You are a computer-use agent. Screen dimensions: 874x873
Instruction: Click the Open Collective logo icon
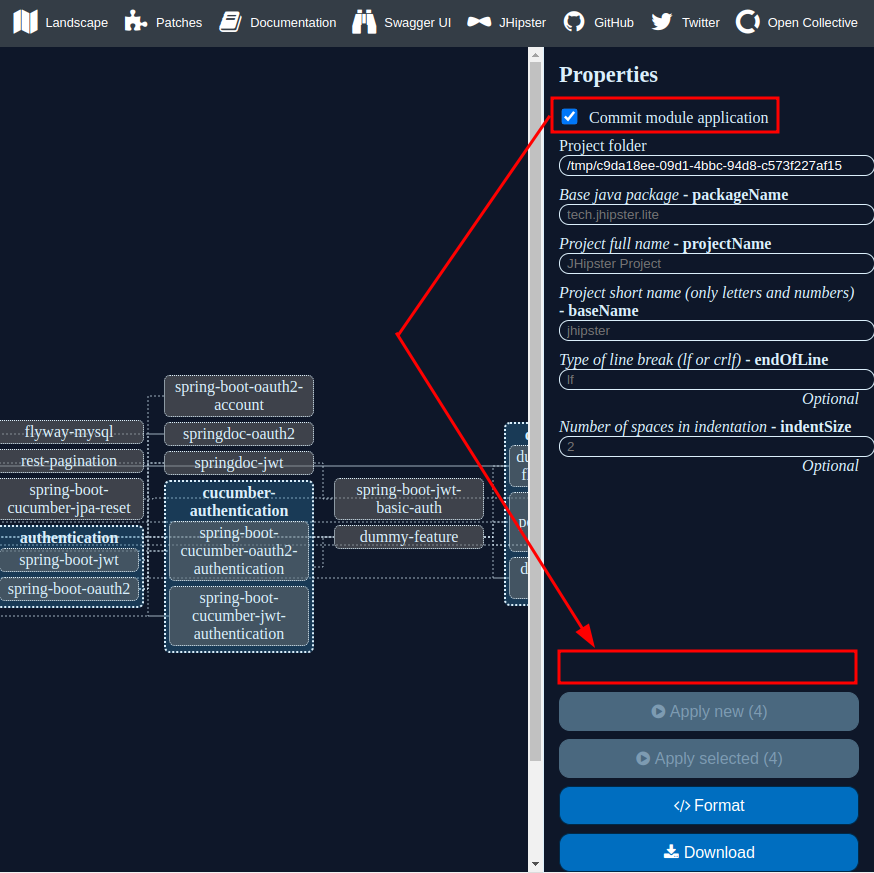click(747, 22)
